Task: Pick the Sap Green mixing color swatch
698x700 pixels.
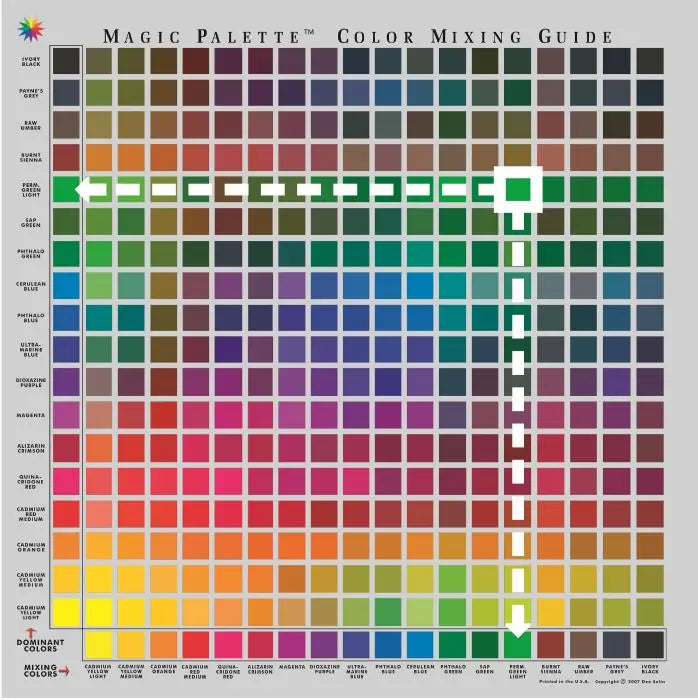Action: [x=485, y=645]
